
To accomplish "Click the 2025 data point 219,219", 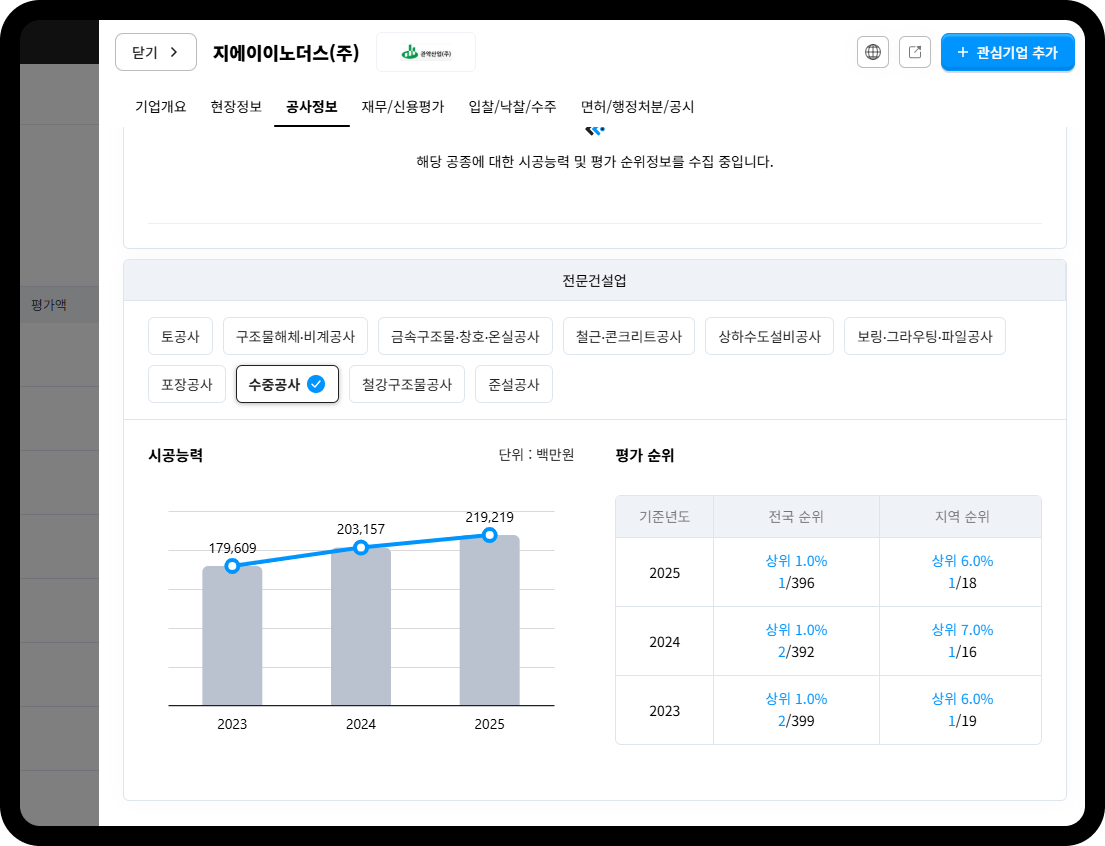I will click(490, 535).
